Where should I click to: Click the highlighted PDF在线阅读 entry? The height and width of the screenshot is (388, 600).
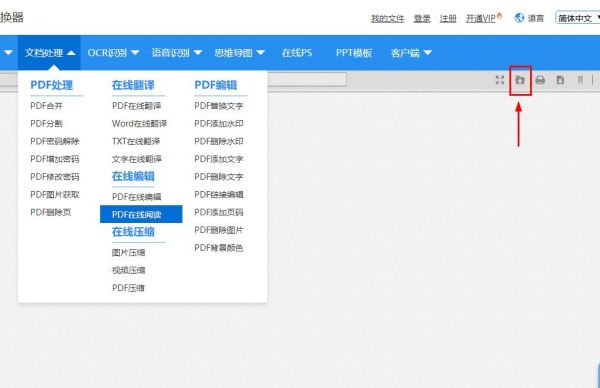click(141, 214)
